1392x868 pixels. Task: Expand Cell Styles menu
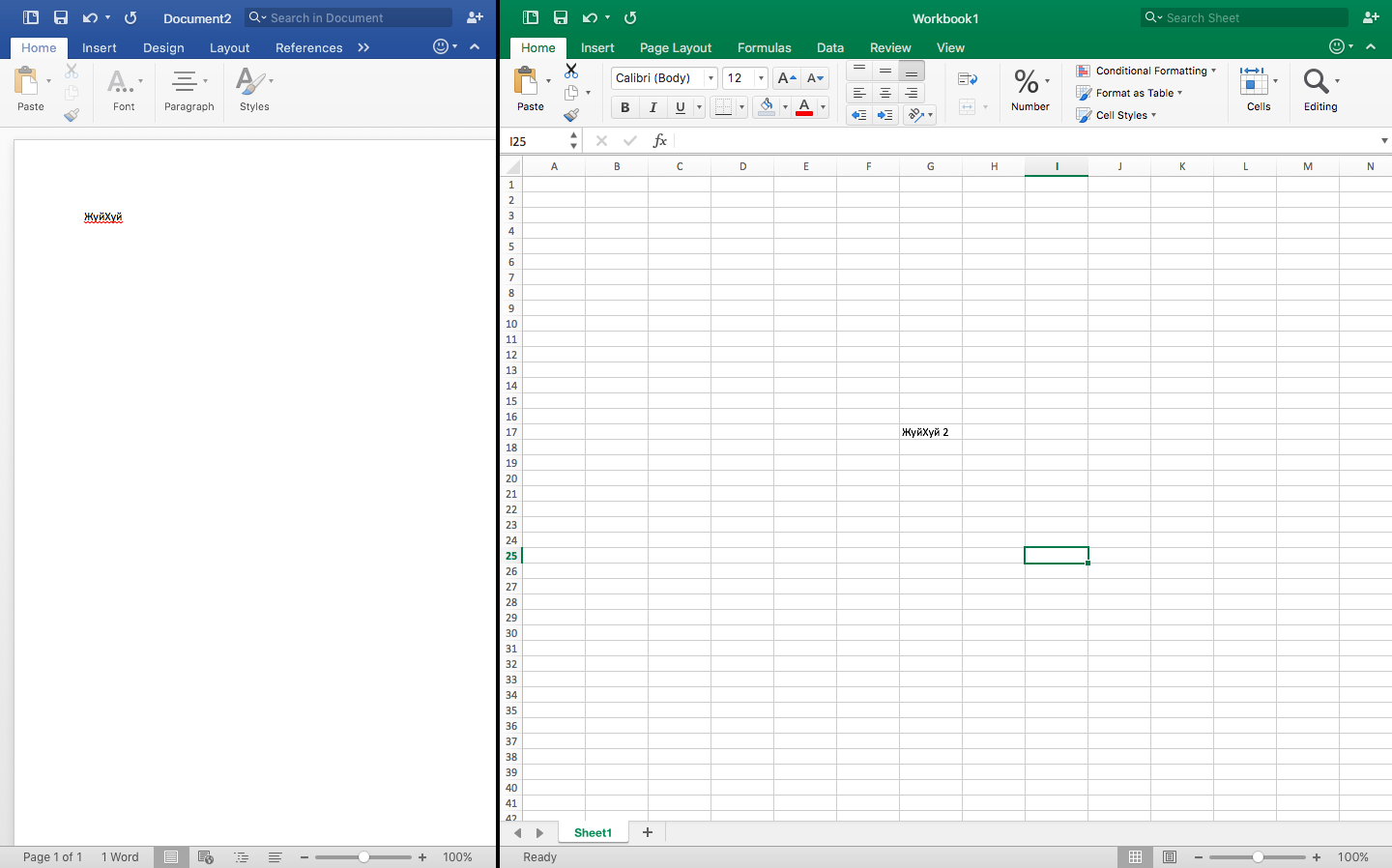pyautogui.click(x=1116, y=115)
